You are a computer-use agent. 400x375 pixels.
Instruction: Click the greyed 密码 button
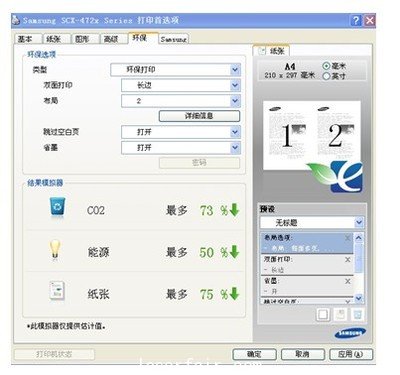199,163
